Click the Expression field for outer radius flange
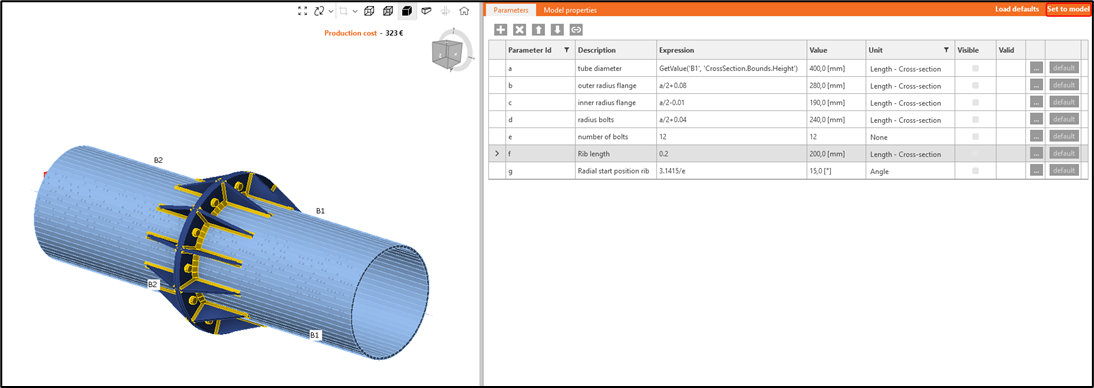The height and width of the screenshot is (388, 1094). click(730, 86)
